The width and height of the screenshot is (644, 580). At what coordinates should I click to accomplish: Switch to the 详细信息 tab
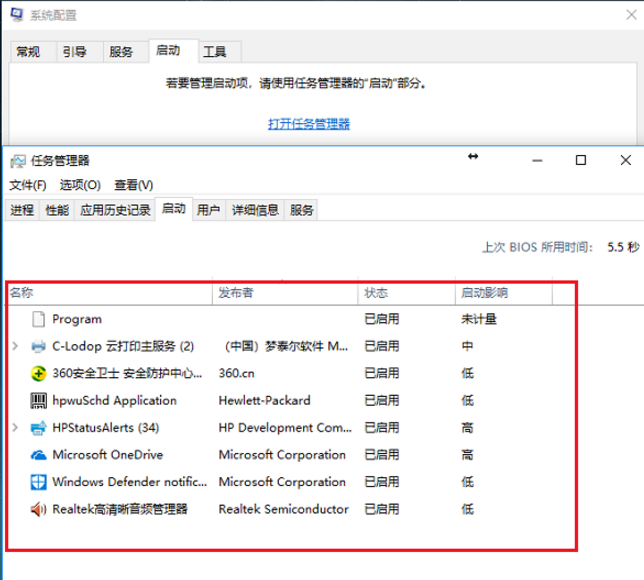(255, 210)
